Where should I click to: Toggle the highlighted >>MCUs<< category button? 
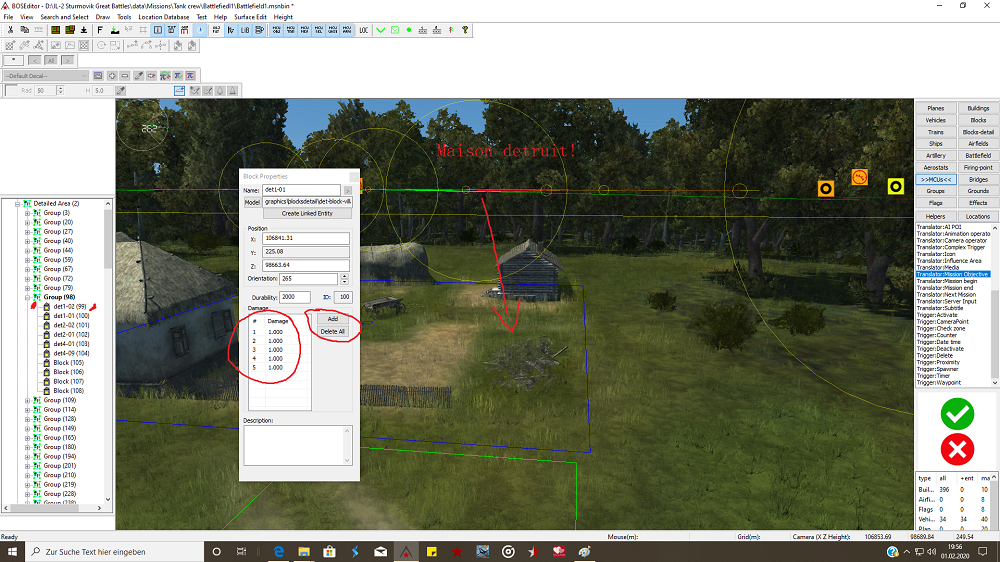[936, 179]
